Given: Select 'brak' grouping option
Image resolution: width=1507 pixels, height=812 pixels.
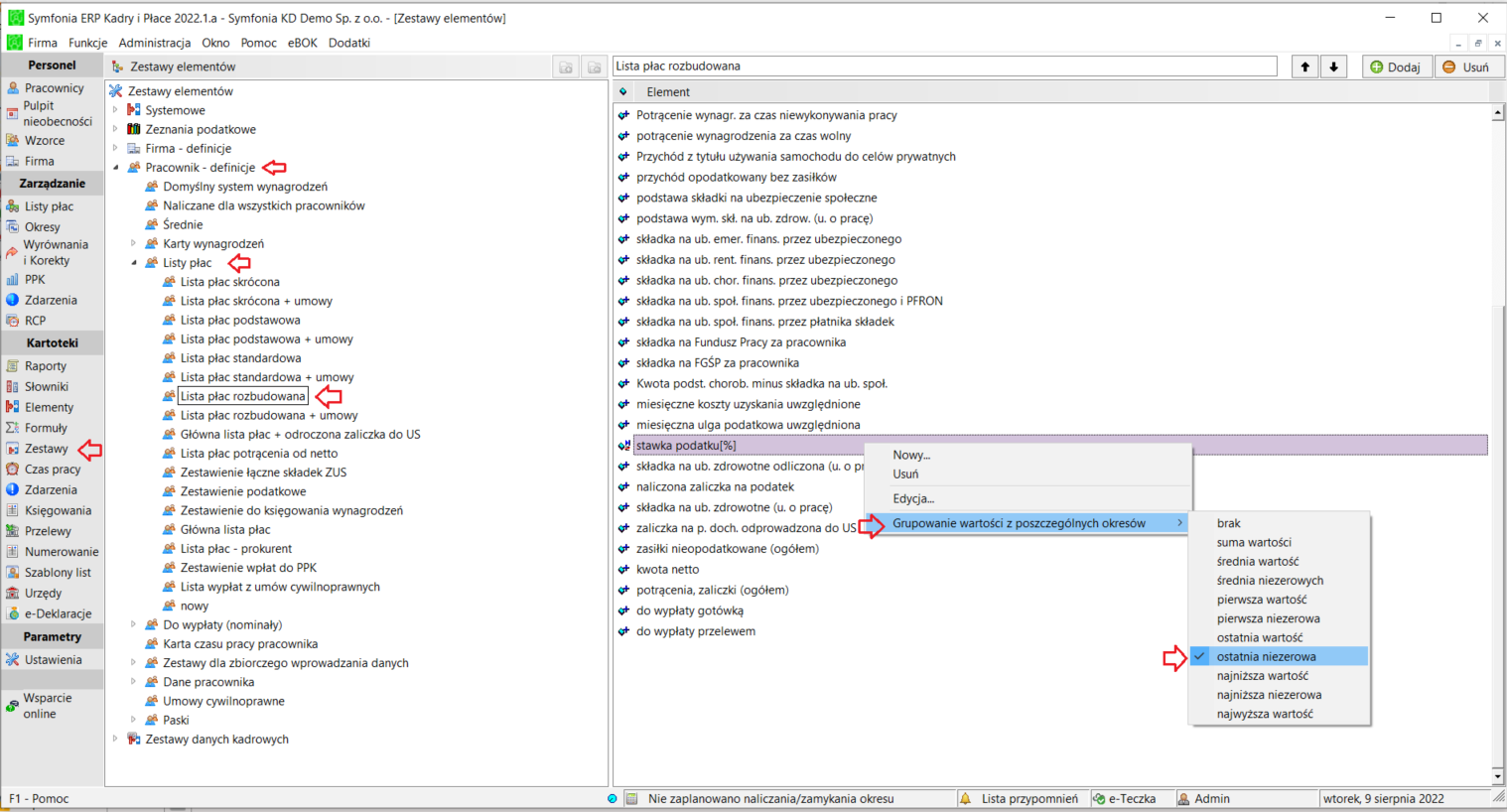Looking at the screenshot, I should (x=1280, y=523).
